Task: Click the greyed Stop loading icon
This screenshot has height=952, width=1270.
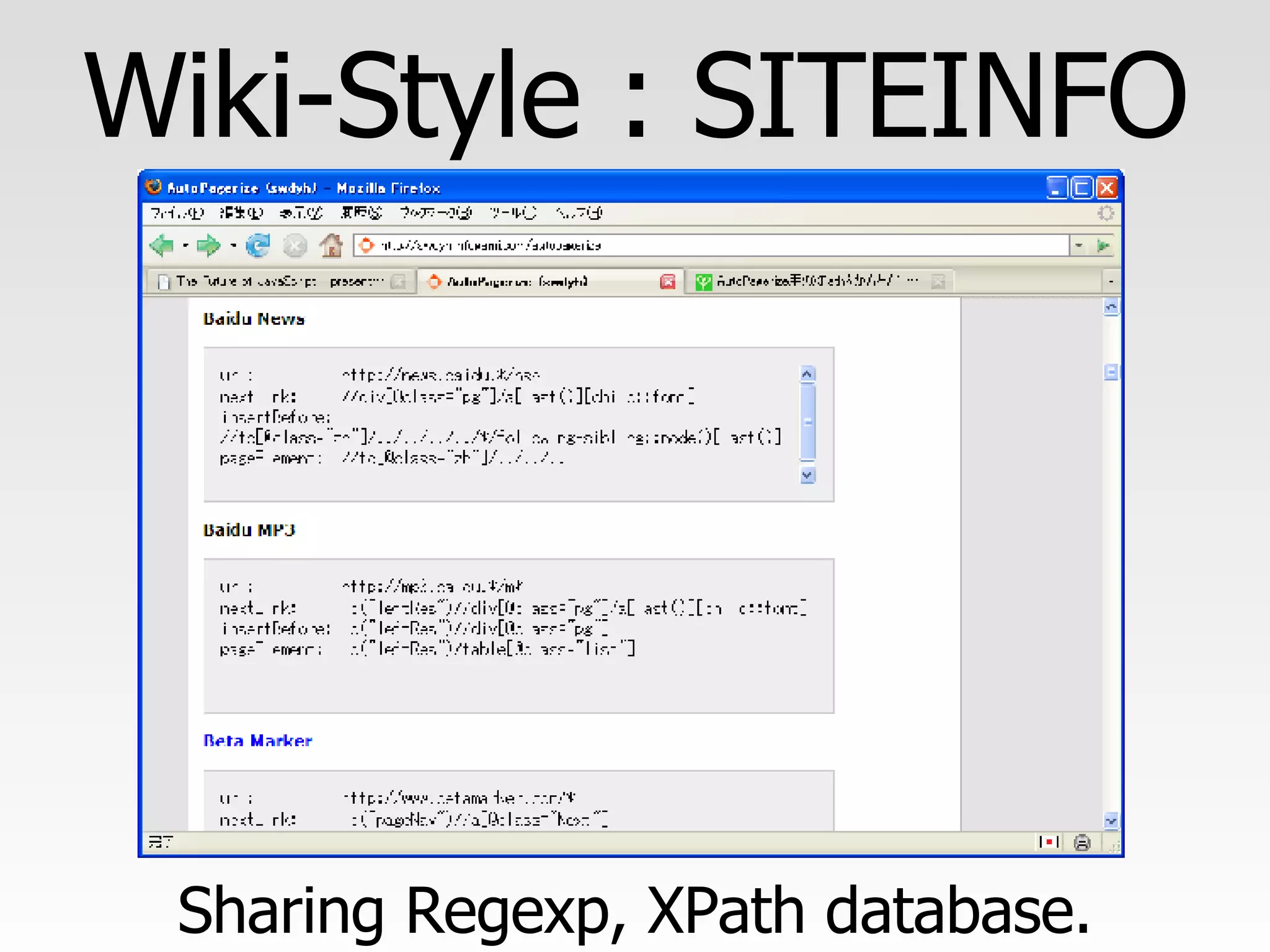Action: point(295,247)
